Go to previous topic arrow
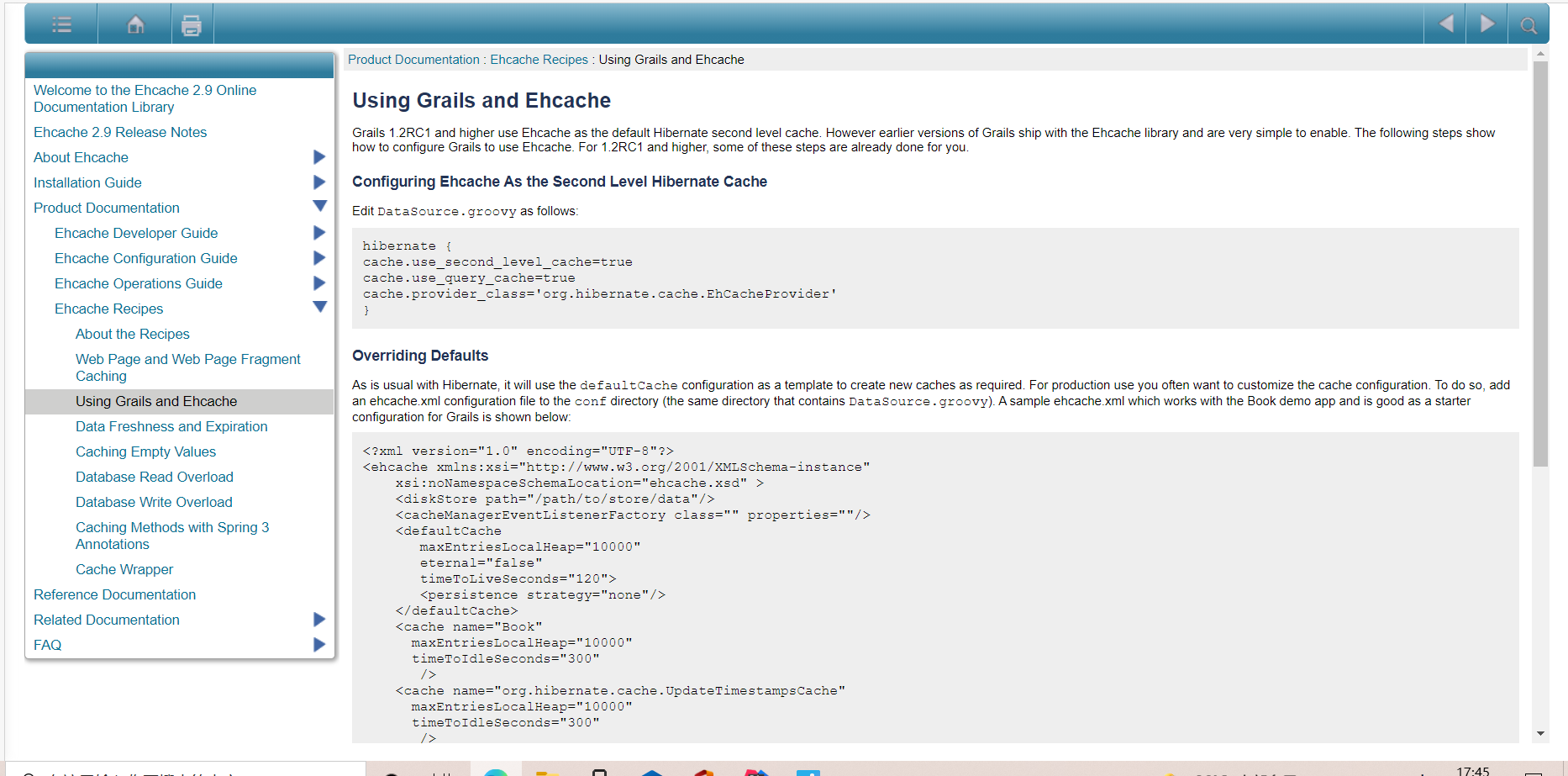The height and width of the screenshot is (776, 1568). pos(1445,24)
